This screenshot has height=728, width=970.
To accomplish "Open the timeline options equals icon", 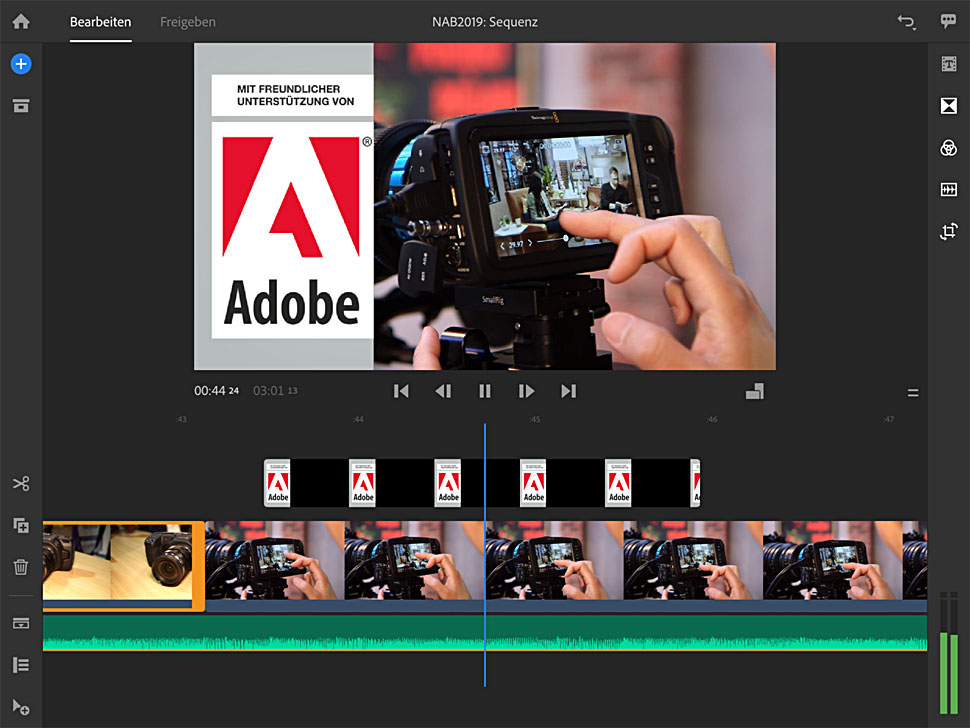I will click(x=912, y=393).
